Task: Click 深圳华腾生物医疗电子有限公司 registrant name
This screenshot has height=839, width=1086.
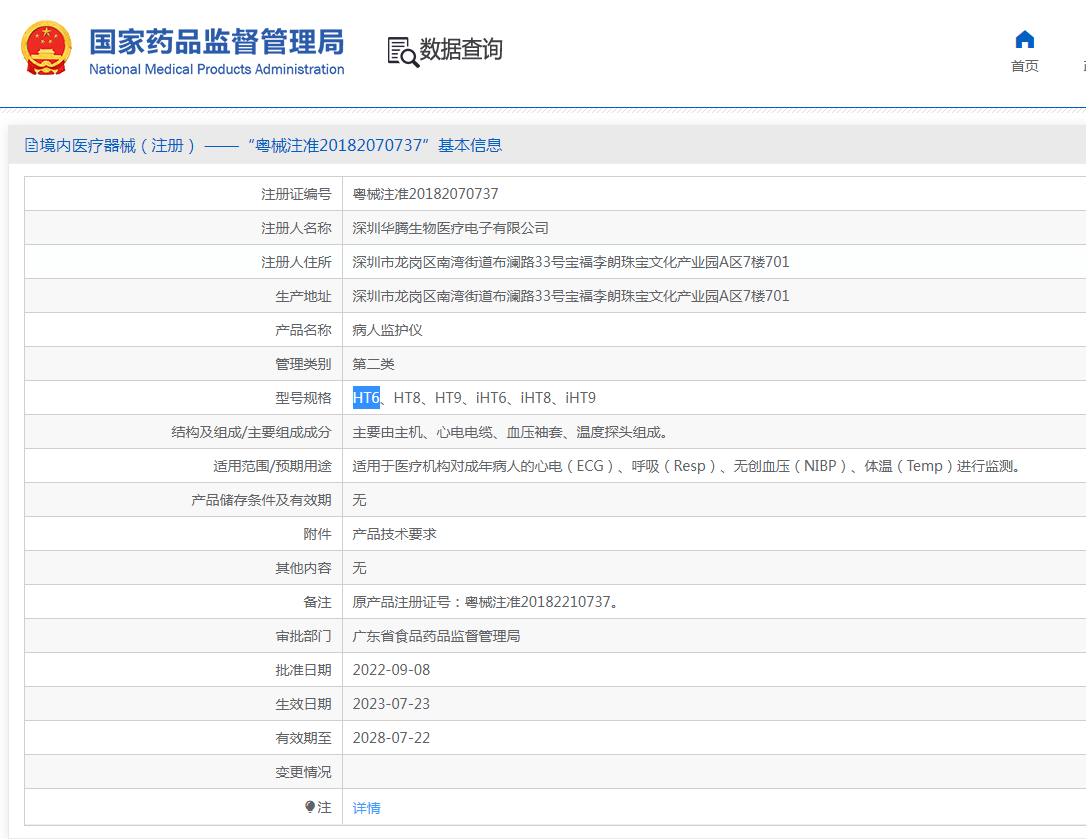Action: (450, 228)
